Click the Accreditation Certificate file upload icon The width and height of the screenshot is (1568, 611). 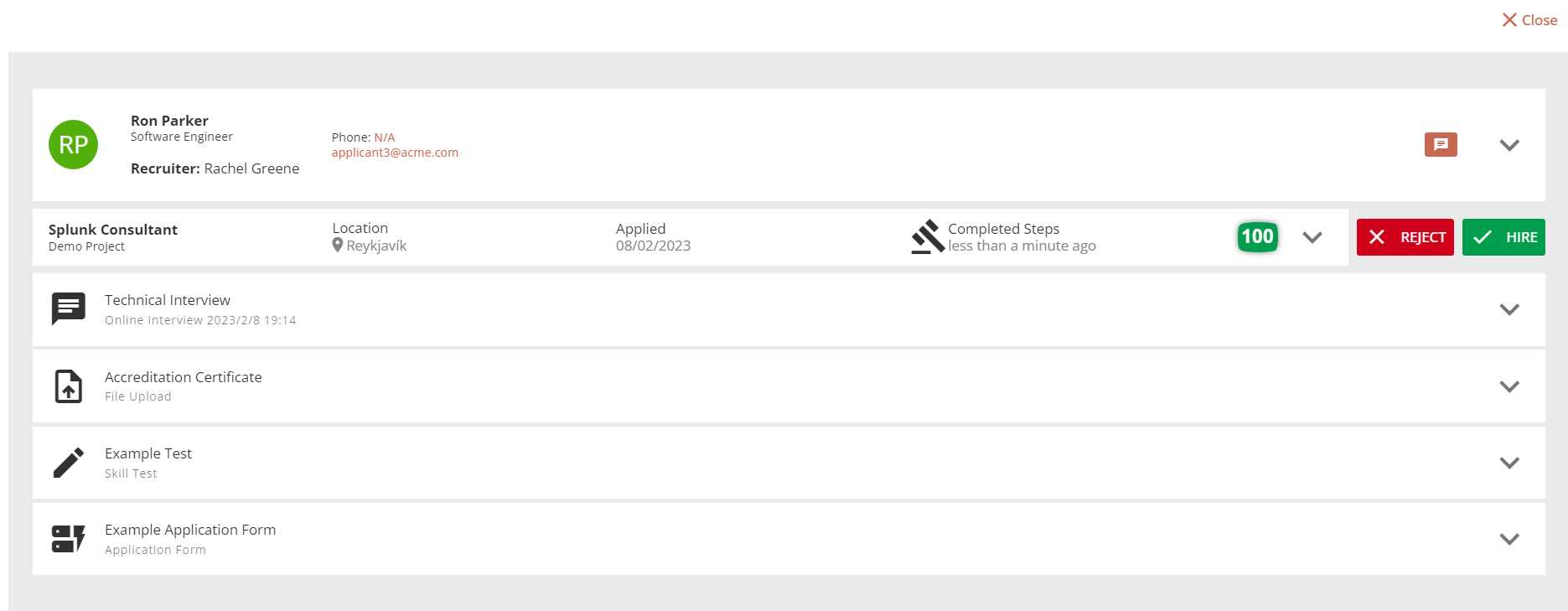click(x=68, y=386)
